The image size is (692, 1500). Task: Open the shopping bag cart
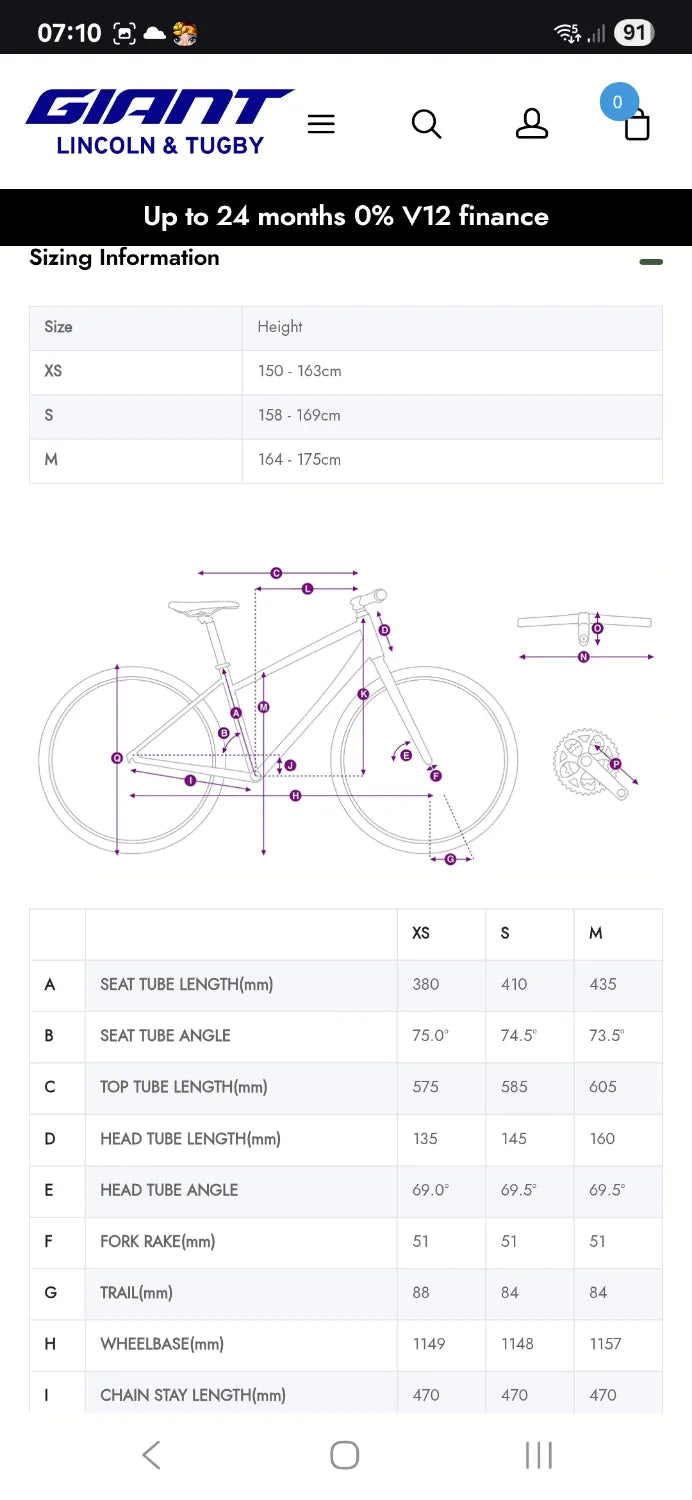tap(637, 126)
